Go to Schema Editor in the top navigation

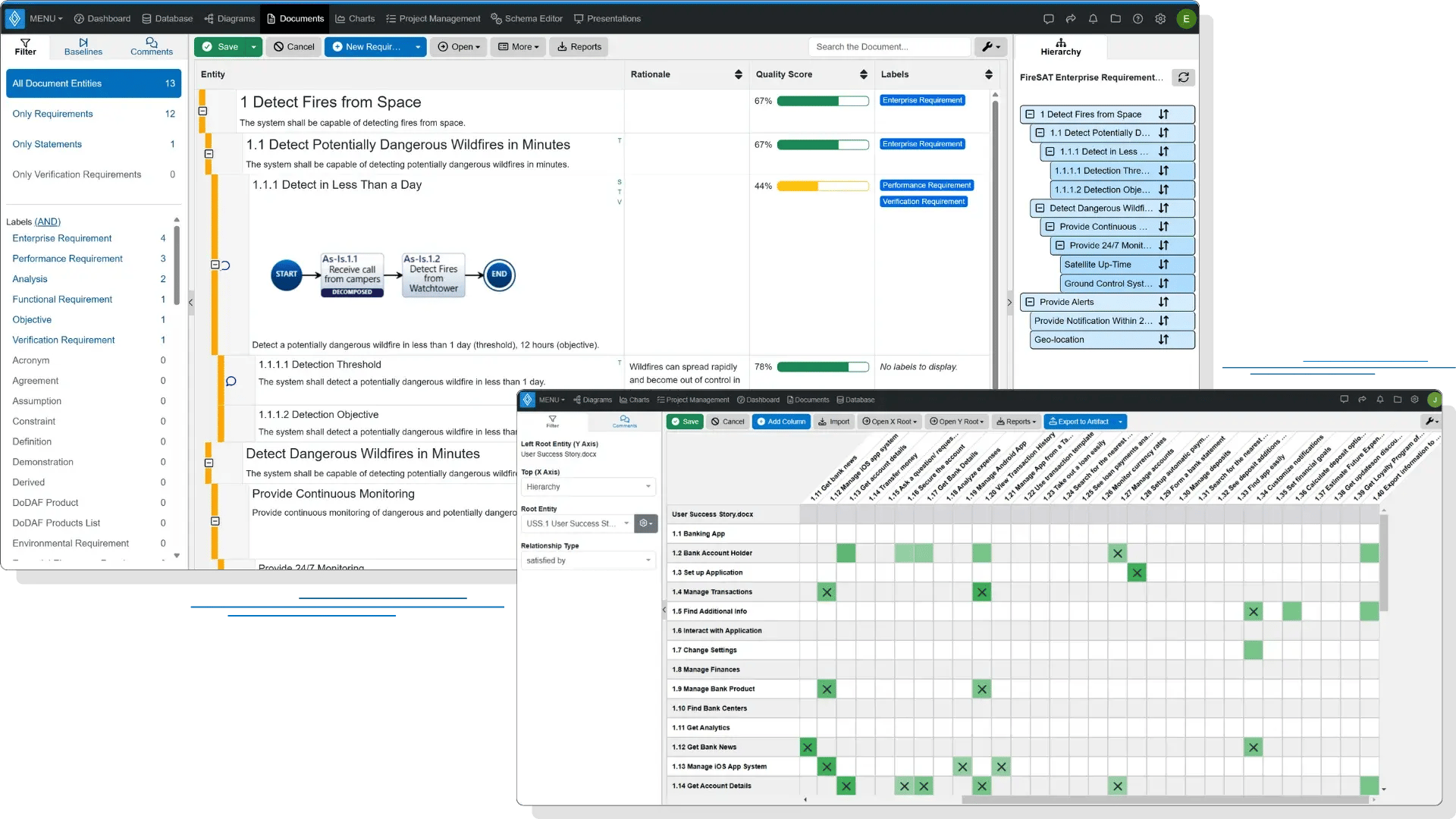[x=526, y=19]
